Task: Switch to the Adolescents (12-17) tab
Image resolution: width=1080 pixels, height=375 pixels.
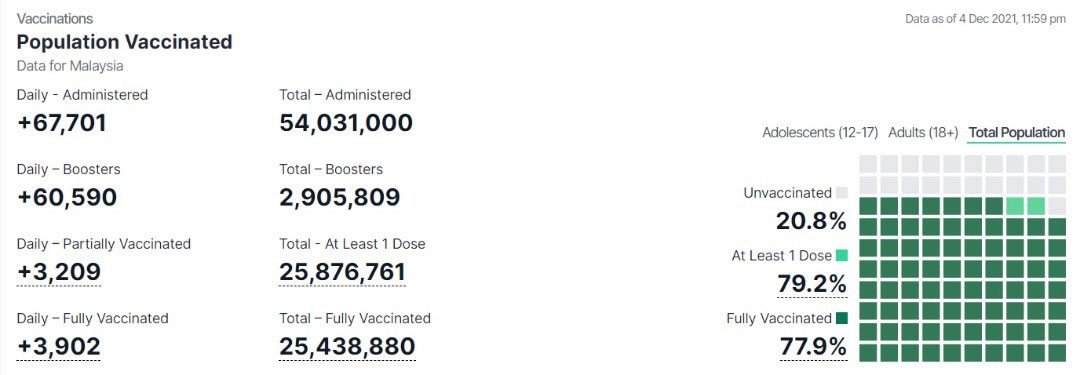Action: 820,132
